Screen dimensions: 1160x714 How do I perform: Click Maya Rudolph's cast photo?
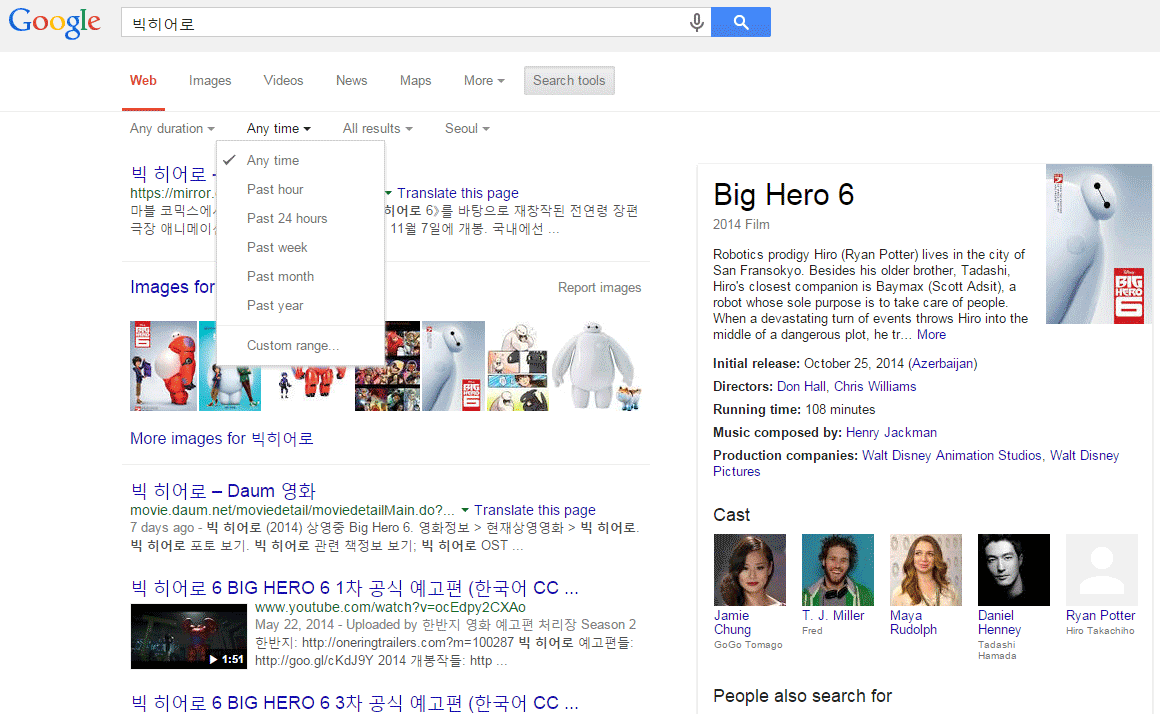point(925,570)
